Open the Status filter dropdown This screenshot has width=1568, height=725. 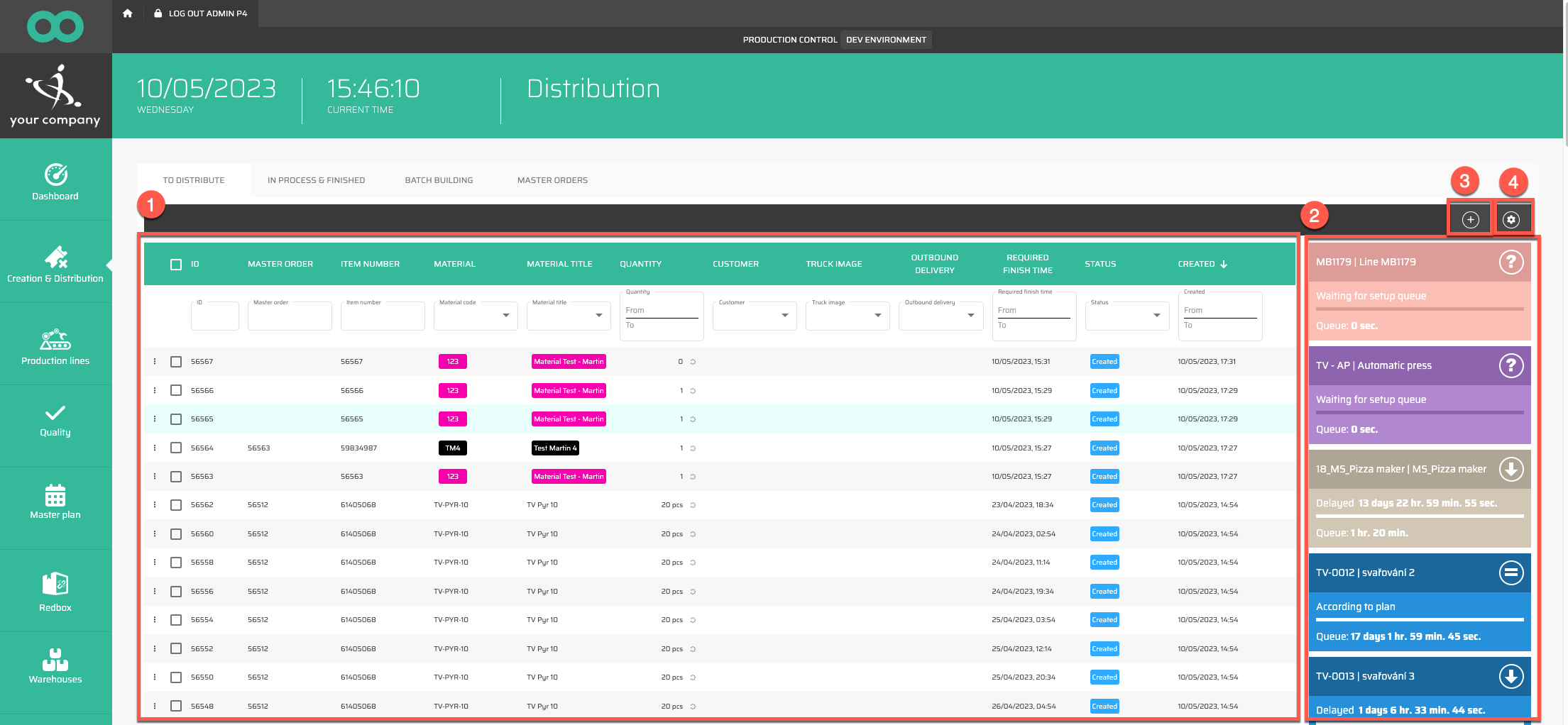tap(1156, 315)
